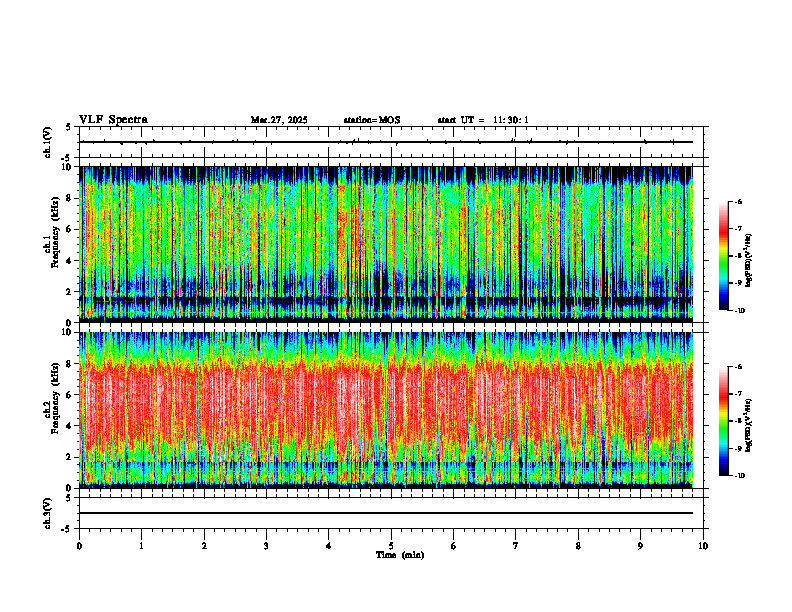
Task: Click time-axis tick label '3'
Action: click(x=266, y=546)
